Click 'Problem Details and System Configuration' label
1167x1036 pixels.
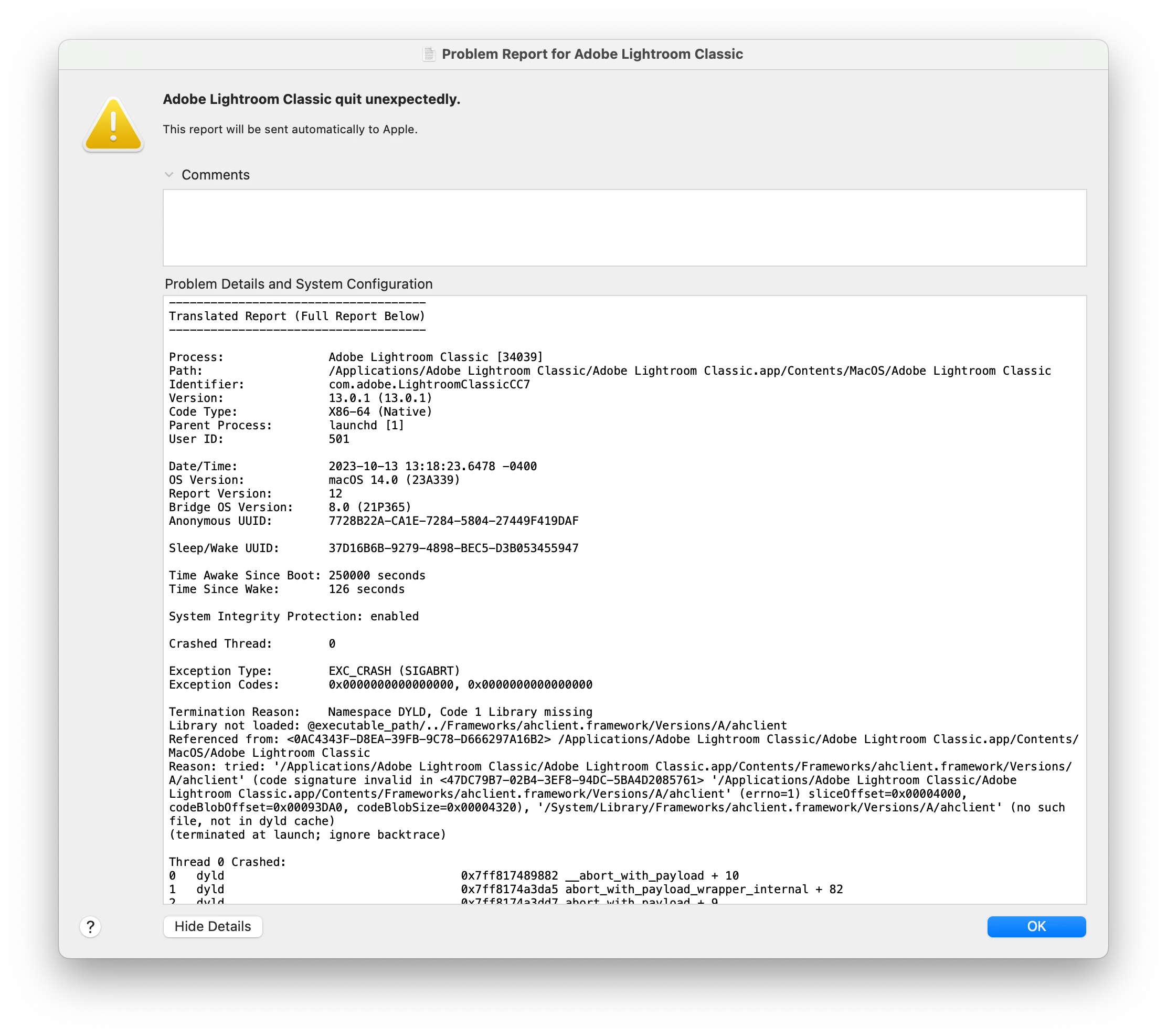click(299, 284)
